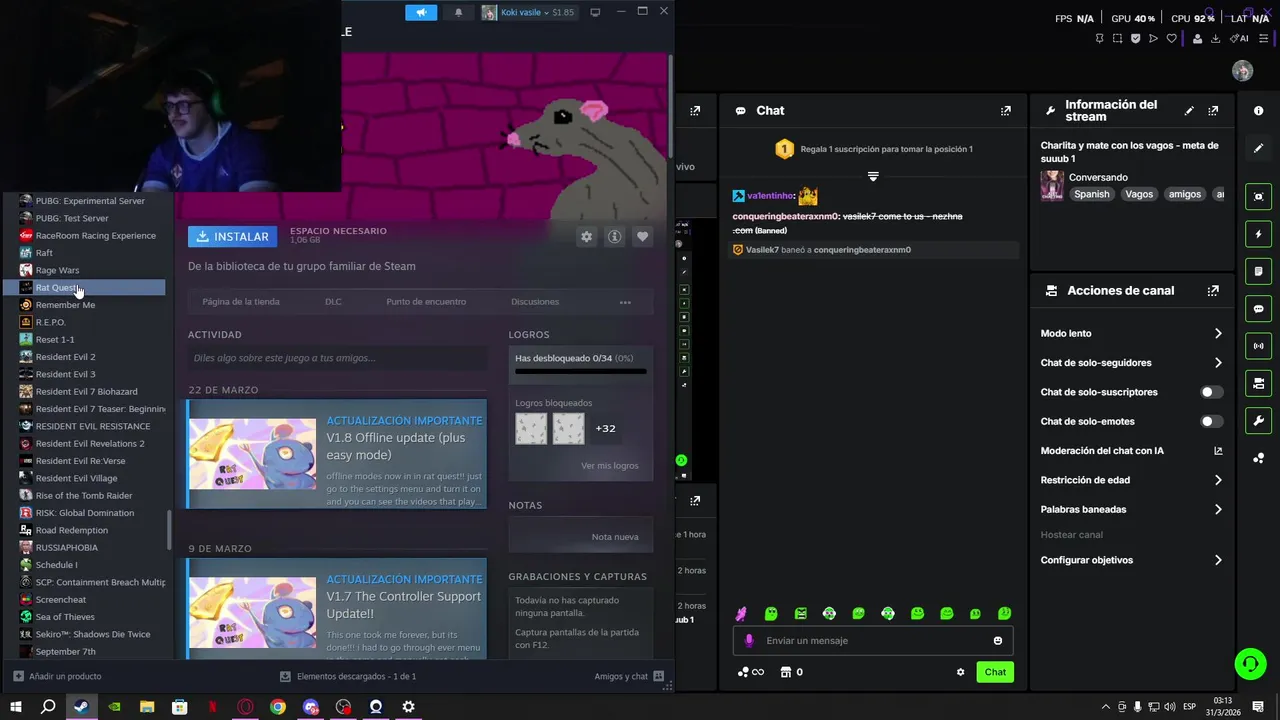
Task: Select R.E.P.O. in the library list
Action: pyautogui.click(x=84, y=322)
